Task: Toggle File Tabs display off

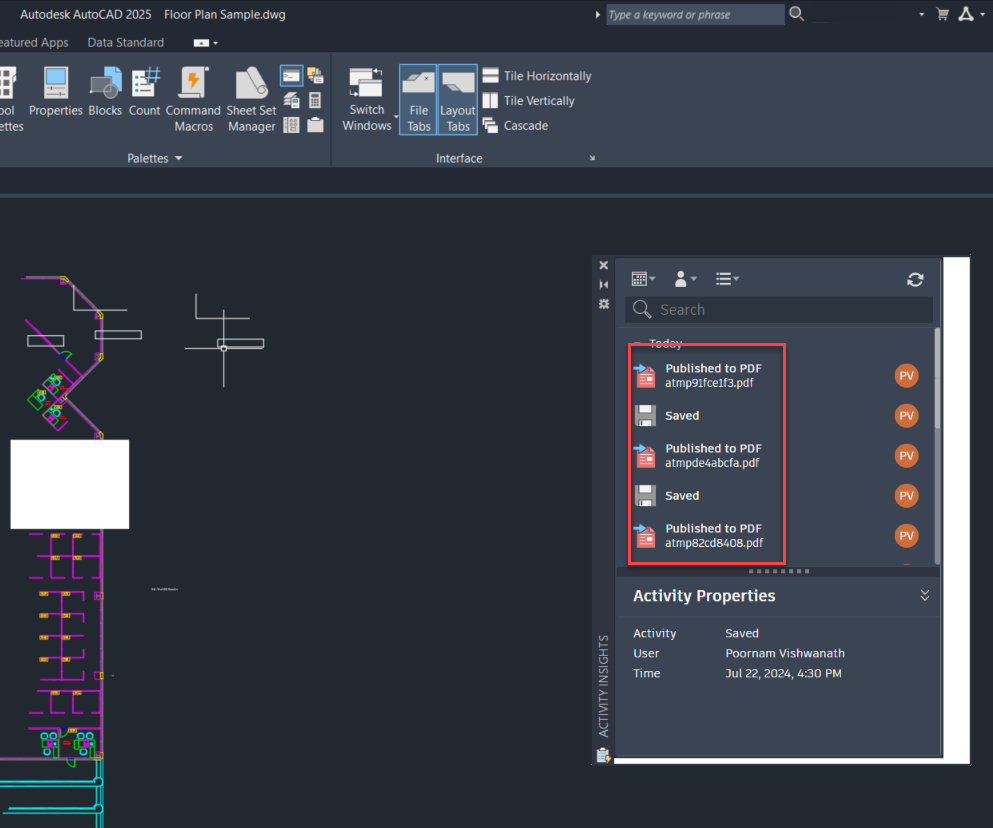Action: click(418, 99)
